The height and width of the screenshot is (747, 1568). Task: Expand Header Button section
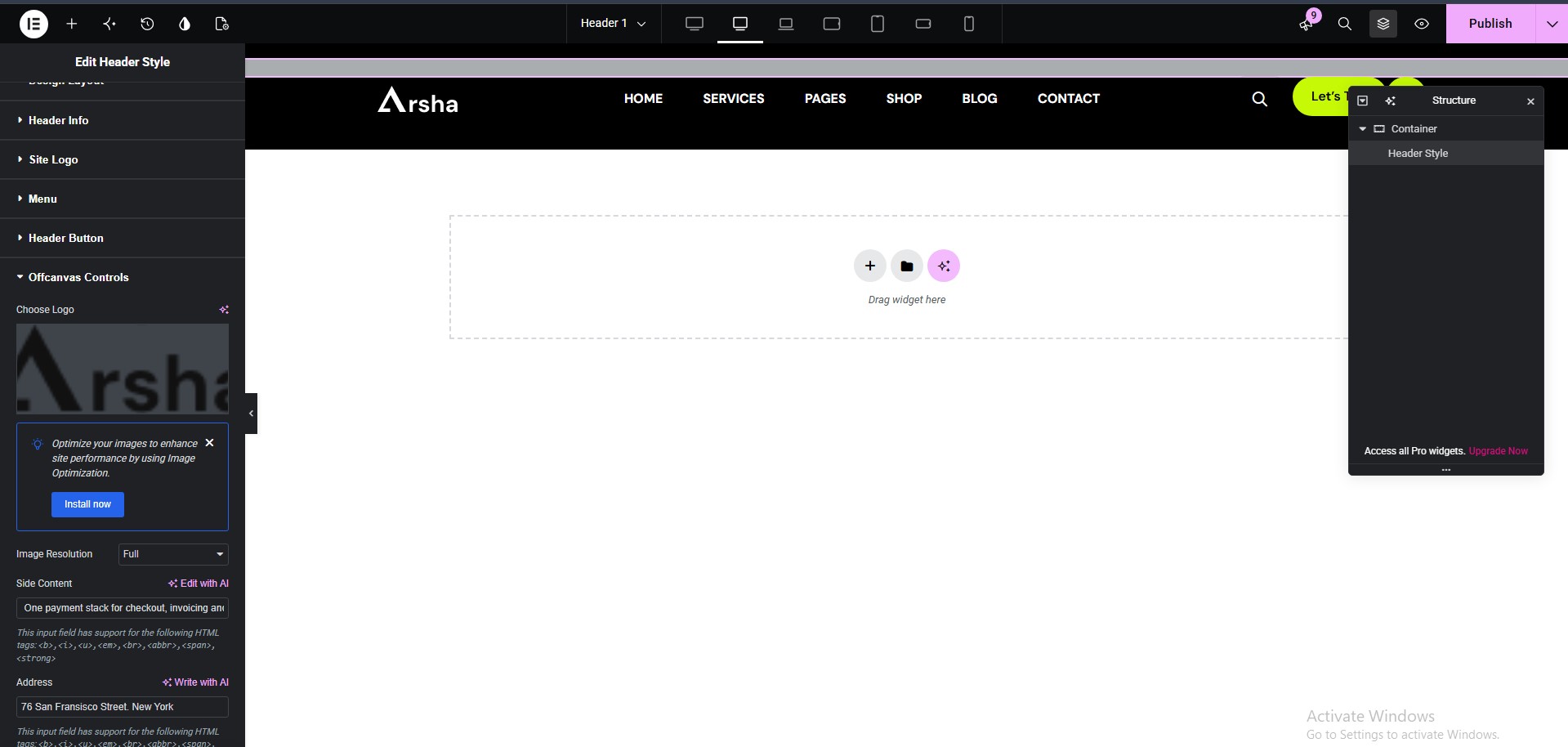(123, 238)
